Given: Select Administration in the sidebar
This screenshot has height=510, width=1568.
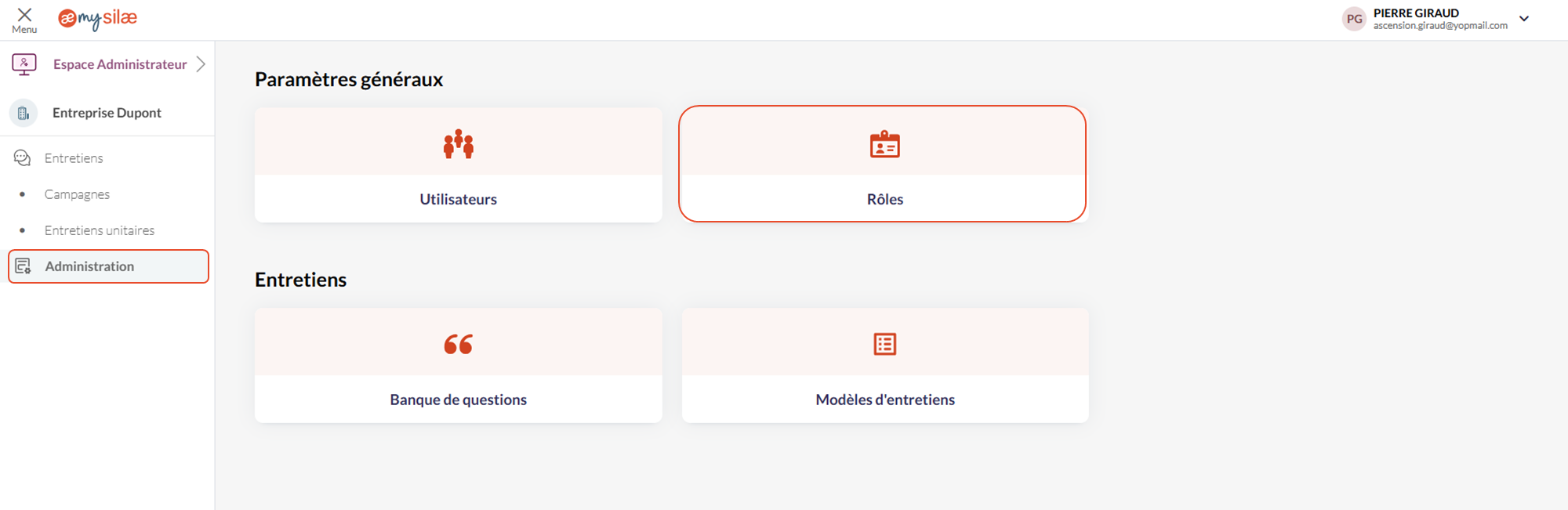Looking at the screenshot, I should [108, 266].
